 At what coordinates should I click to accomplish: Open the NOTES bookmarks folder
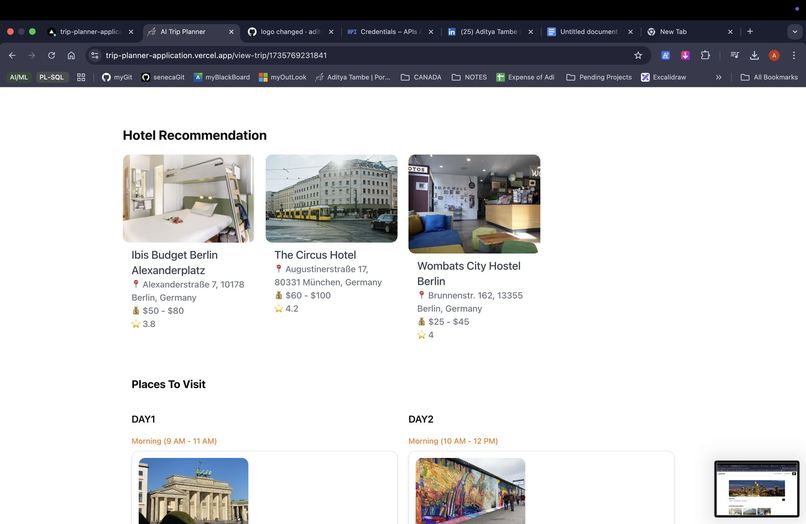(x=469, y=77)
